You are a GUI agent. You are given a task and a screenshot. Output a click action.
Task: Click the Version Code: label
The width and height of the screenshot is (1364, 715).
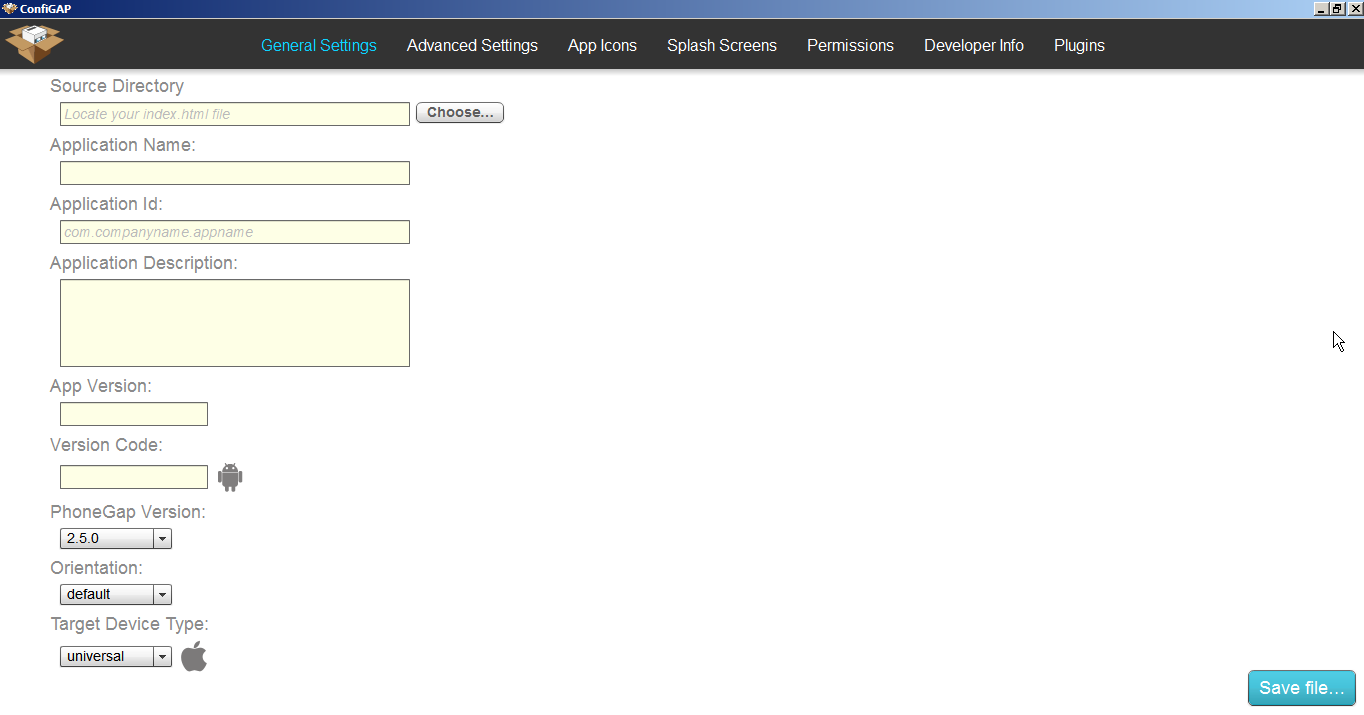106,445
